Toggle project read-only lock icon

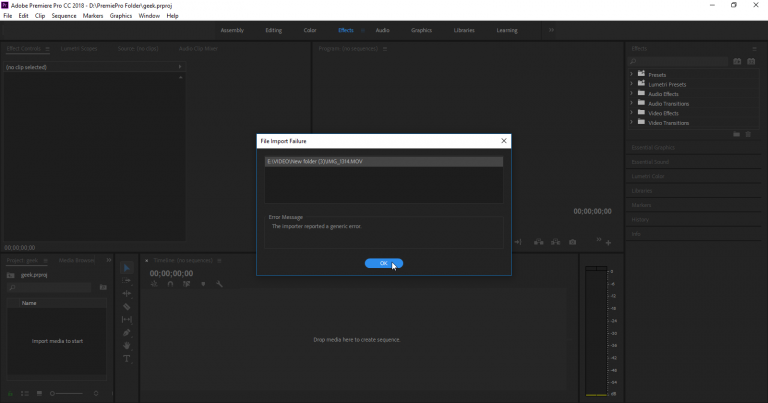click(x=10, y=393)
